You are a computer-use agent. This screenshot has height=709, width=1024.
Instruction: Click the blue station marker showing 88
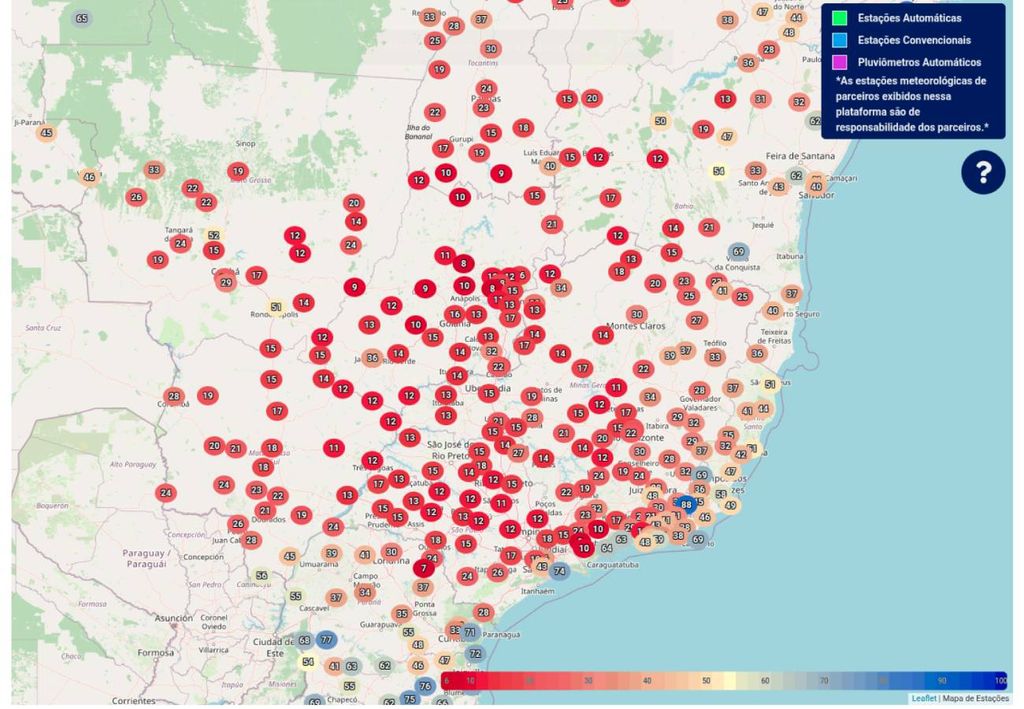(x=686, y=505)
